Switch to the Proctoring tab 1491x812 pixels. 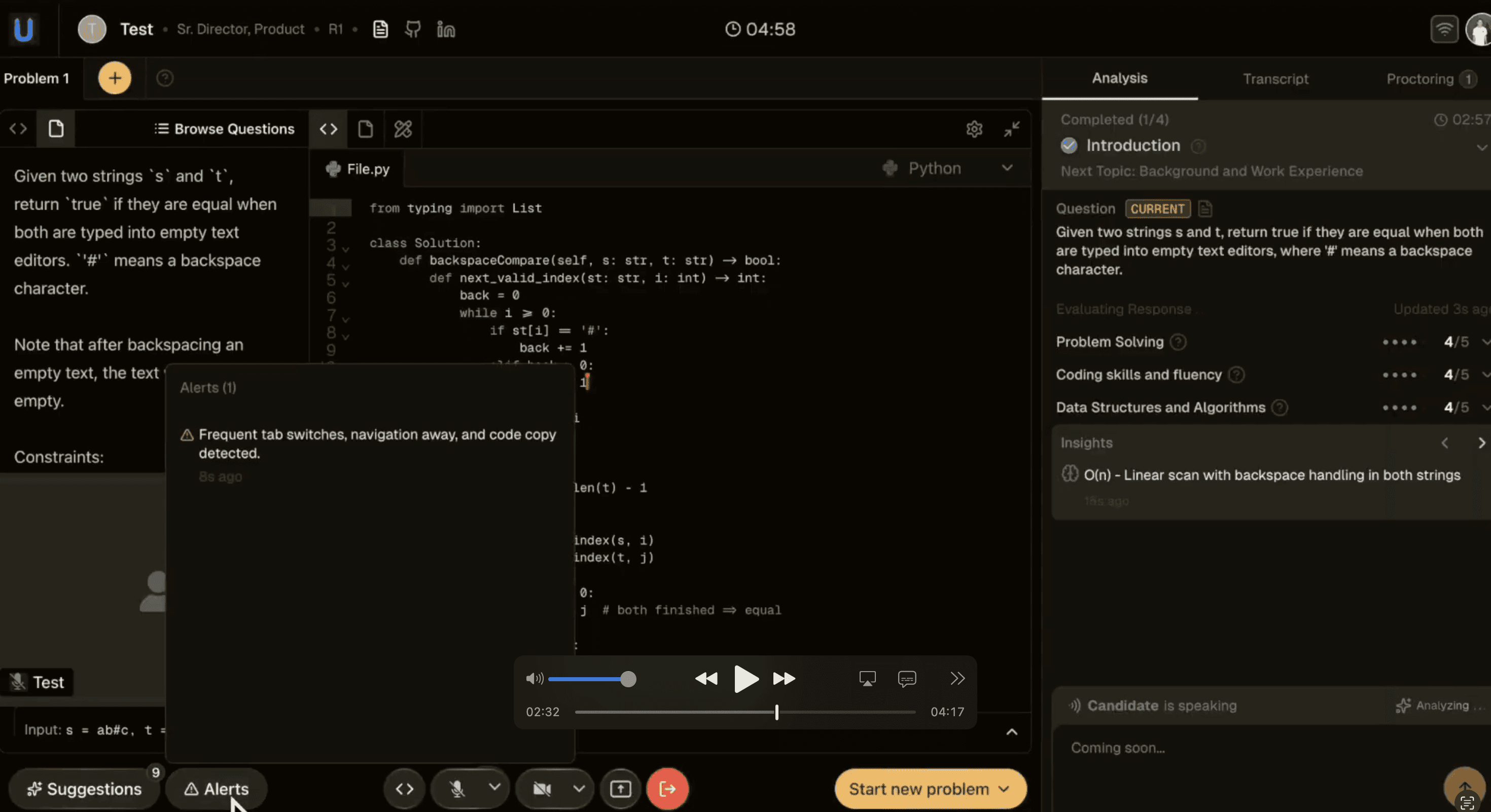(x=1420, y=79)
